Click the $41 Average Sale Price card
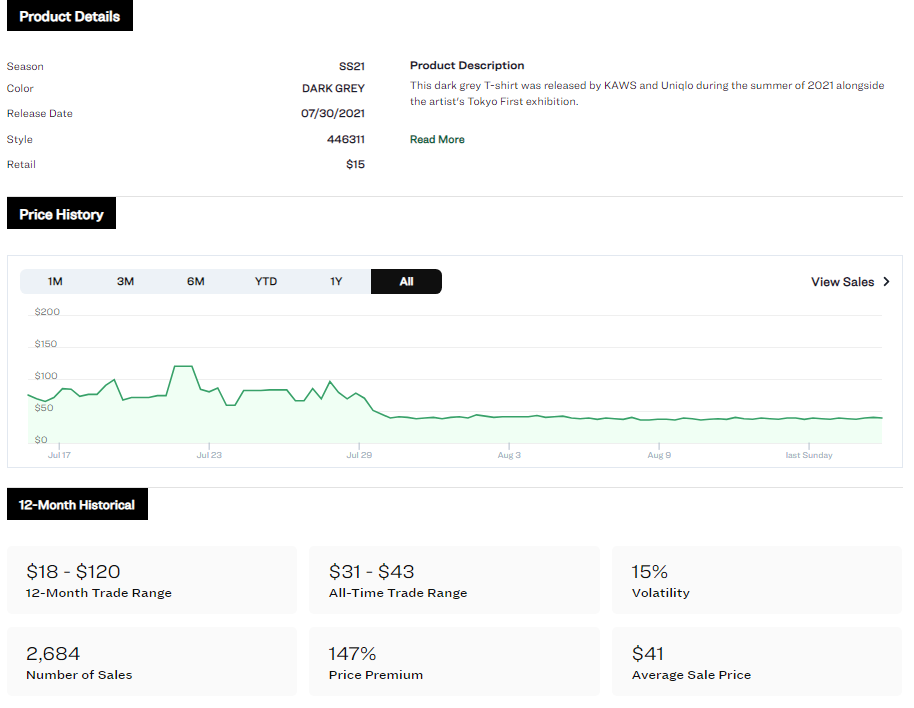This screenshot has width=914, height=708. (757, 661)
